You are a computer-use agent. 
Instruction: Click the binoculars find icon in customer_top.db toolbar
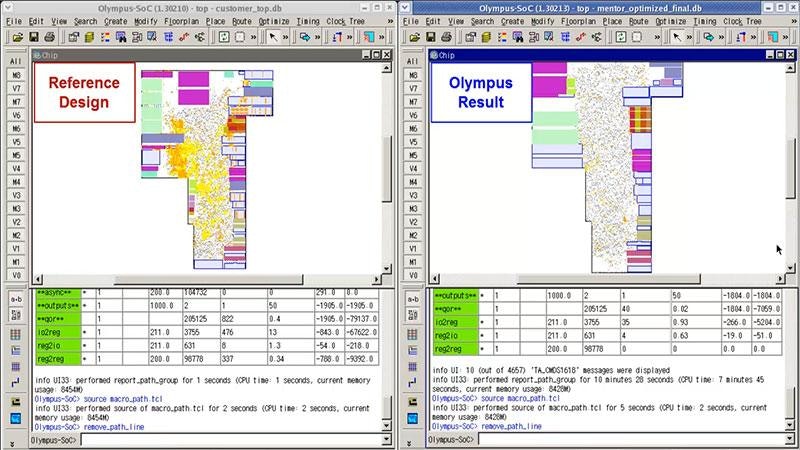tap(121, 37)
